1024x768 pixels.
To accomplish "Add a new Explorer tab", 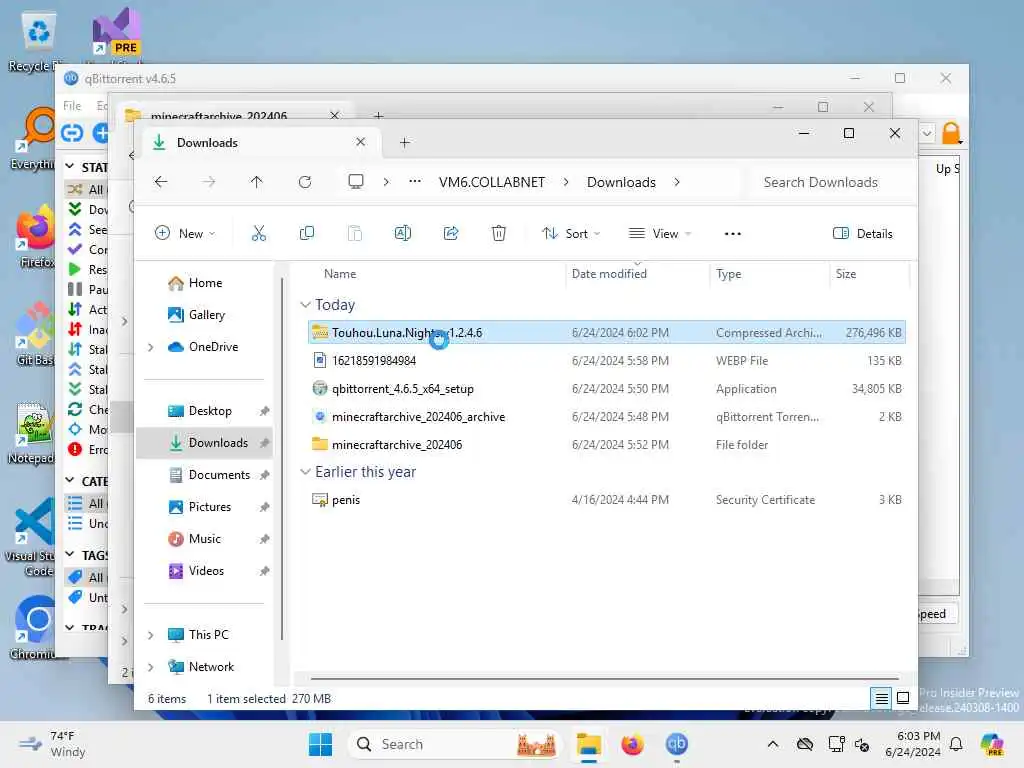I will pos(404,142).
